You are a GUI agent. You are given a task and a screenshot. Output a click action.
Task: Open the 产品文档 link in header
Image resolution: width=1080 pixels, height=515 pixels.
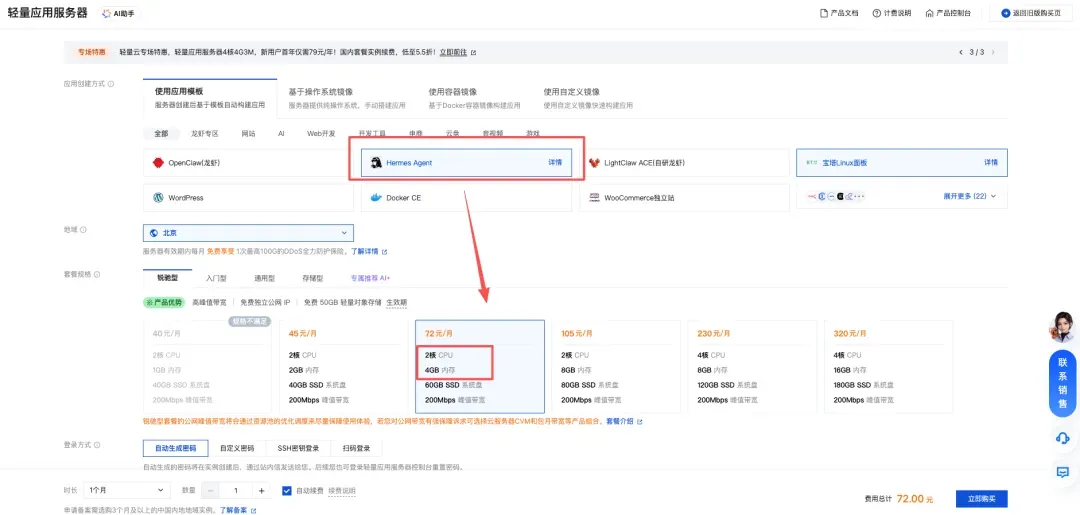click(x=838, y=13)
